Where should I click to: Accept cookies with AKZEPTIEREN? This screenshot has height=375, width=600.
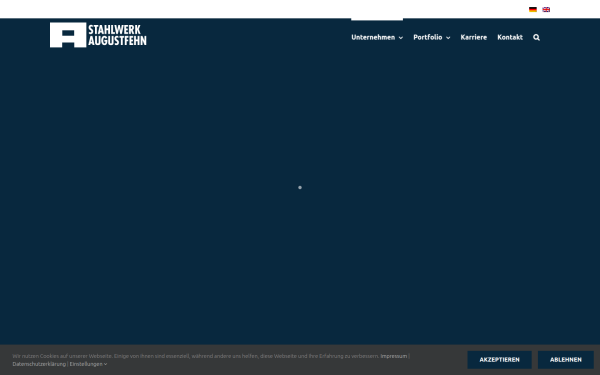pyautogui.click(x=499, y=360)
